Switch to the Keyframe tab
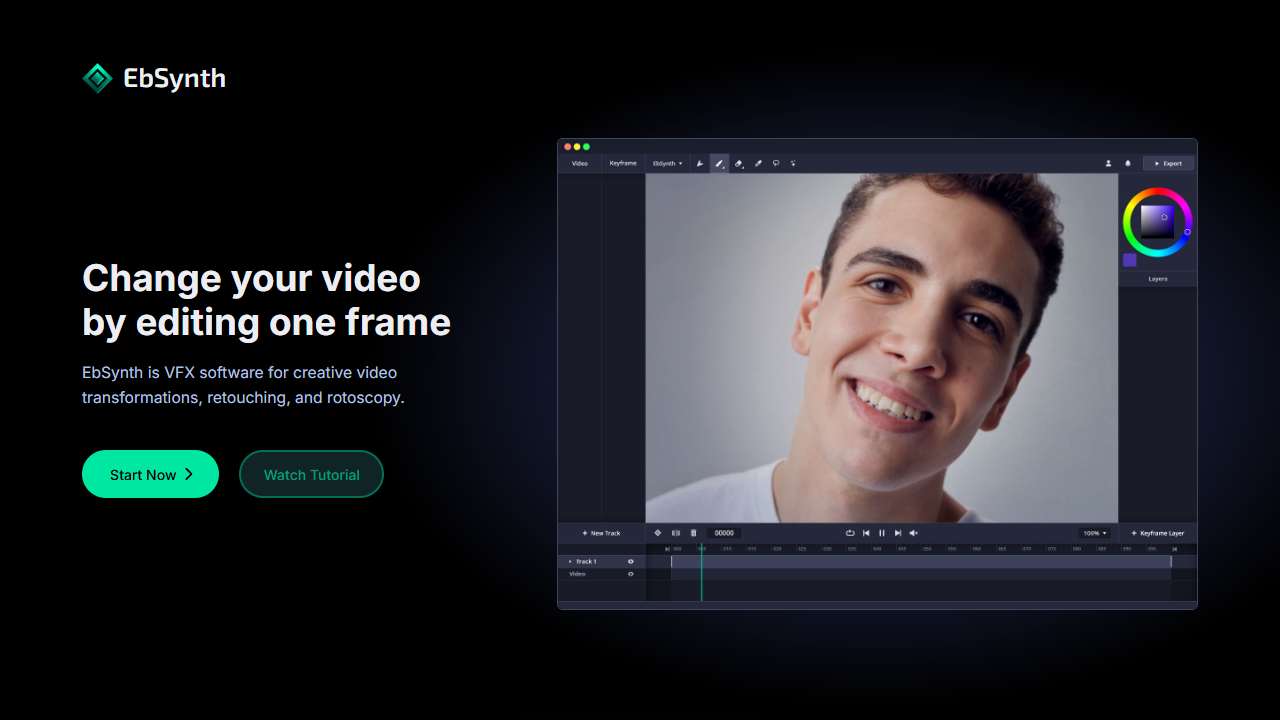This screenshot has width=1280, height=720. [623, 163]
